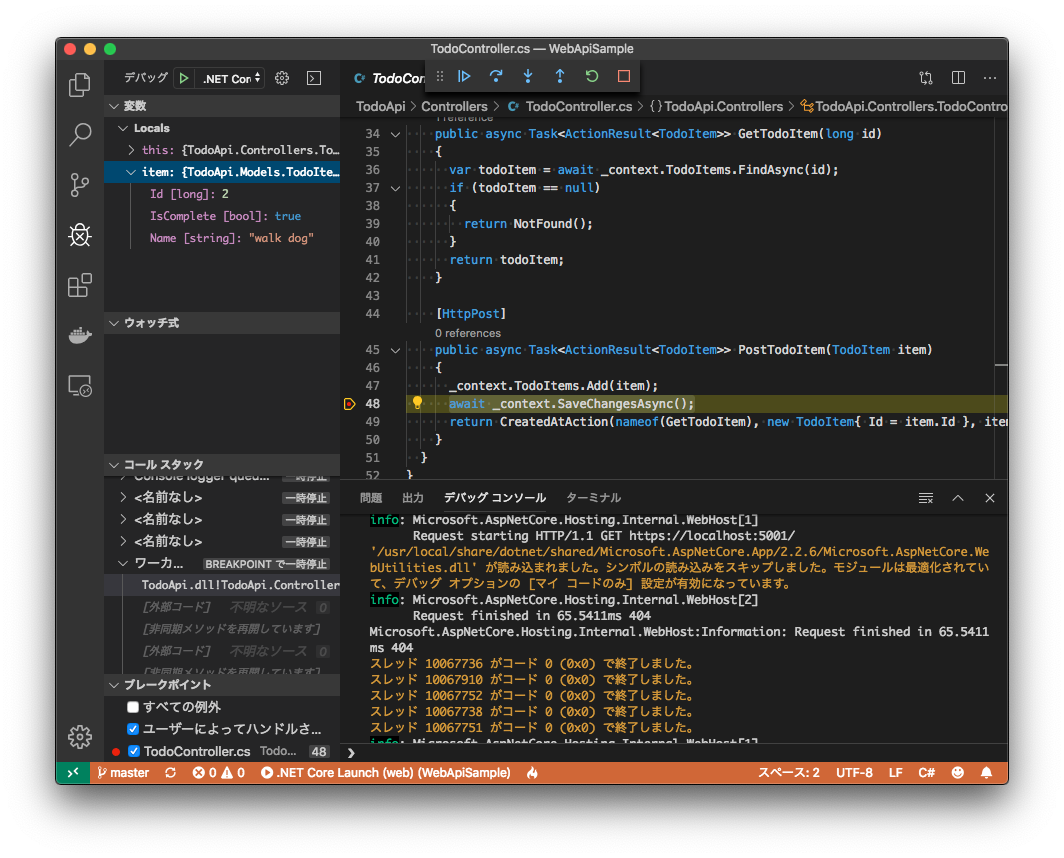Collapse the ブレークポイント section

click(x=114, y=685)
